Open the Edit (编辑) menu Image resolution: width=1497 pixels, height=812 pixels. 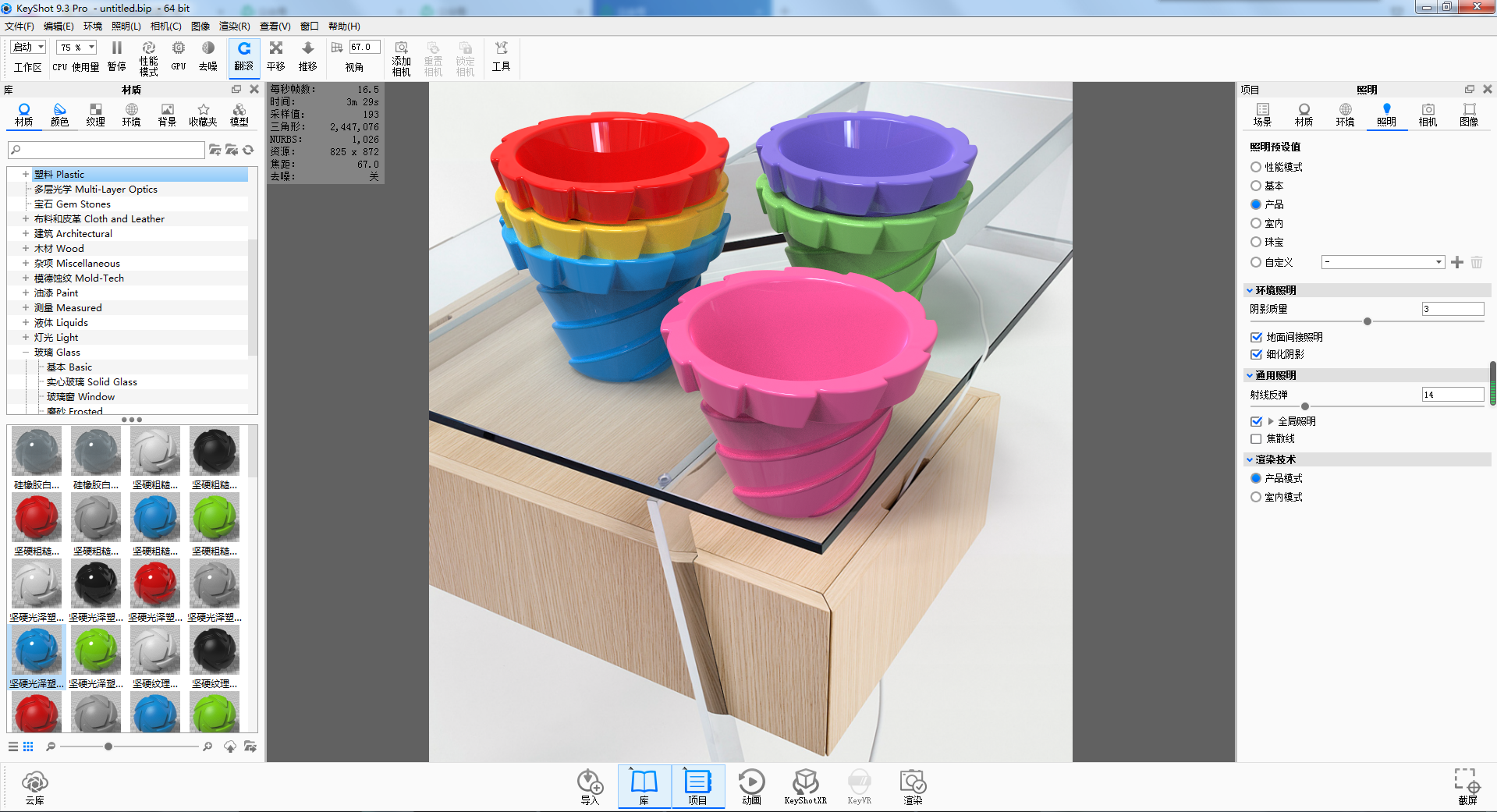(x=59, y=27)
